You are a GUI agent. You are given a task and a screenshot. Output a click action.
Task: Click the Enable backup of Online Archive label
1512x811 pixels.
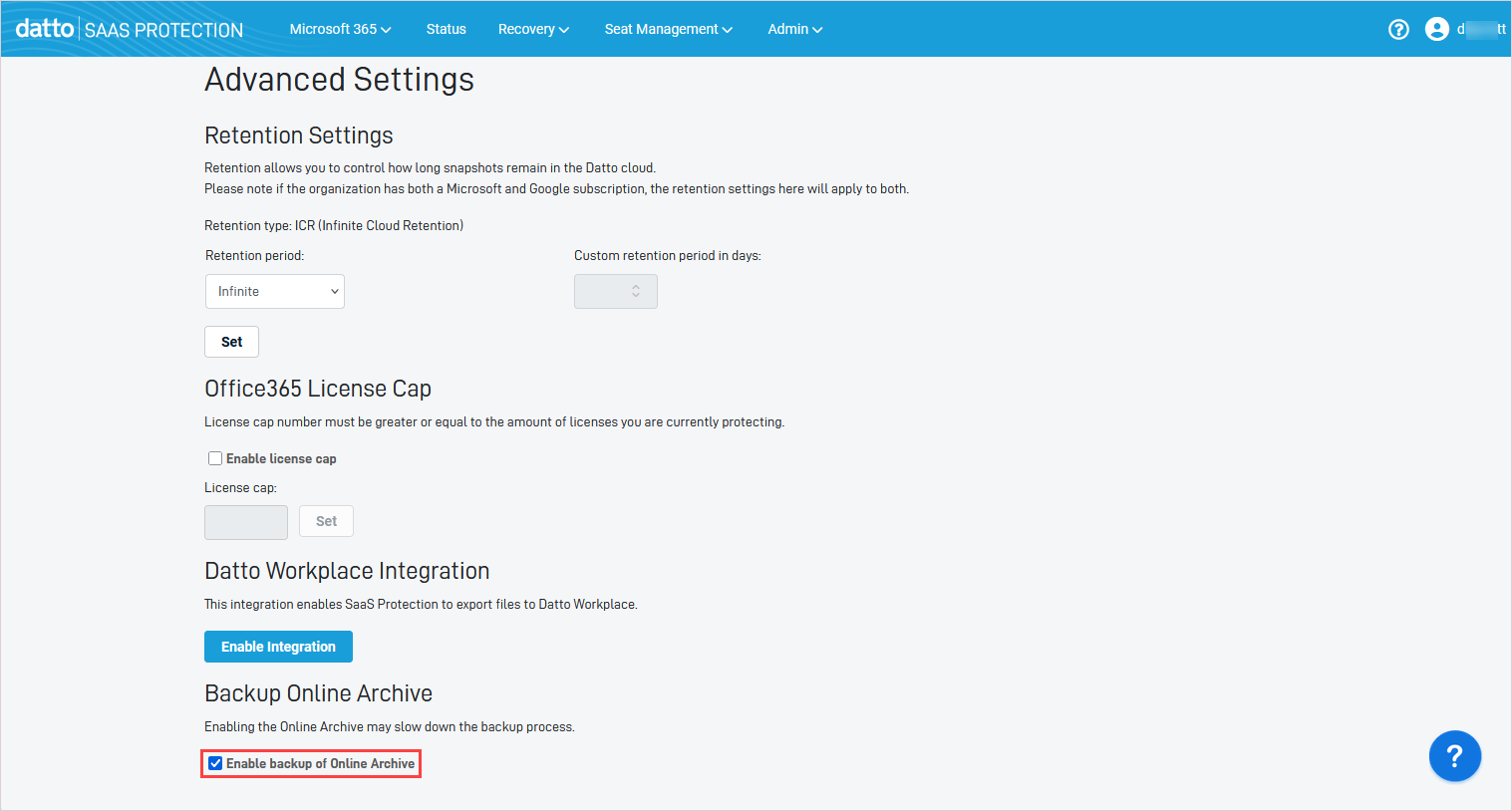(x=320, y=763)
